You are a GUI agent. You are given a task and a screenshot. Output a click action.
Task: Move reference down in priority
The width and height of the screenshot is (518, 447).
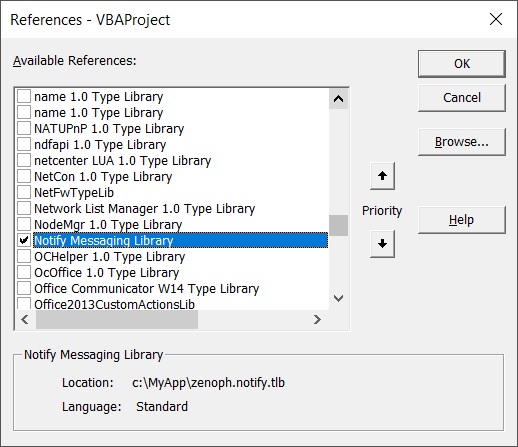tap(382, 244)
